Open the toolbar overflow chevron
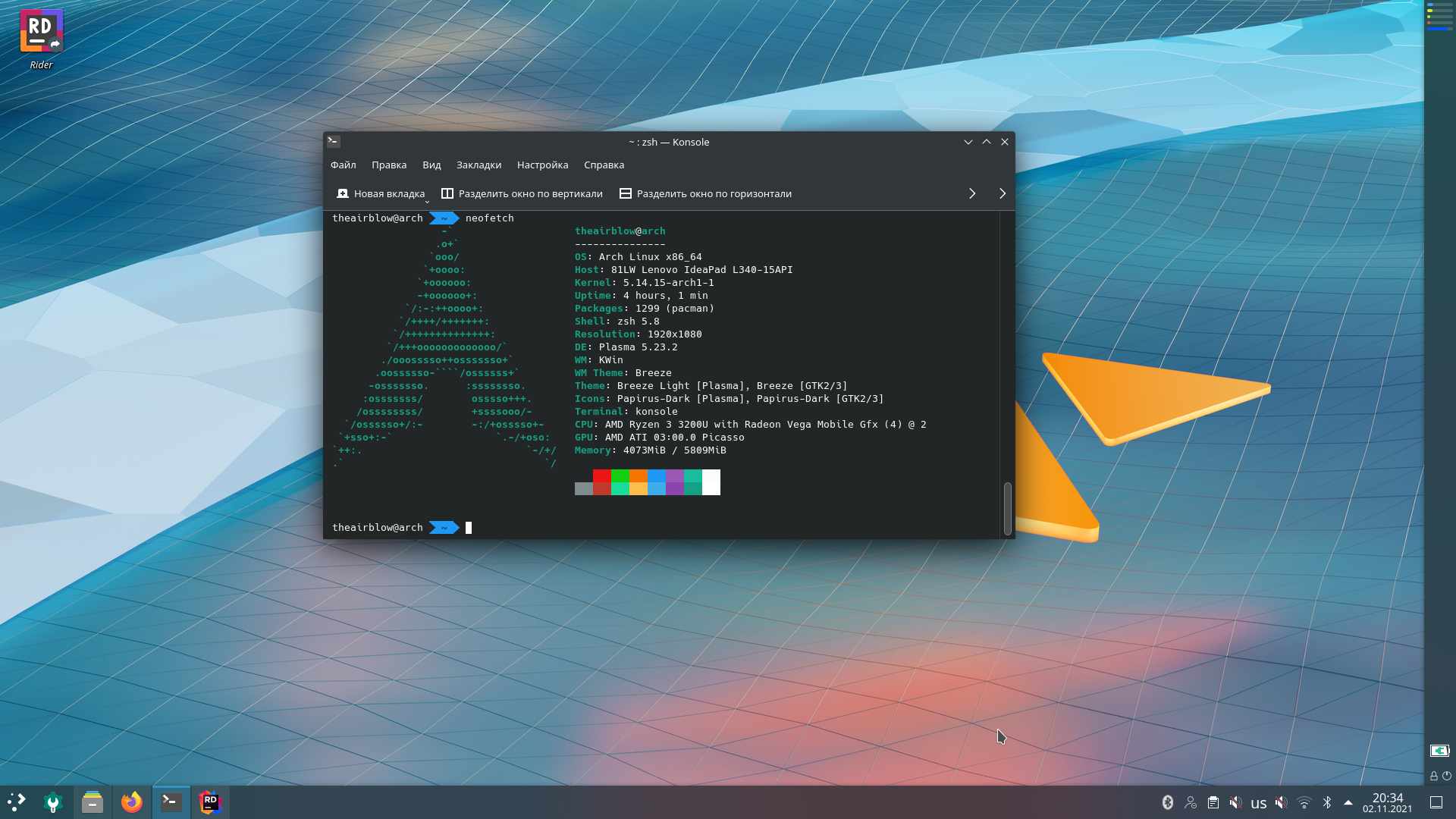 973,193
